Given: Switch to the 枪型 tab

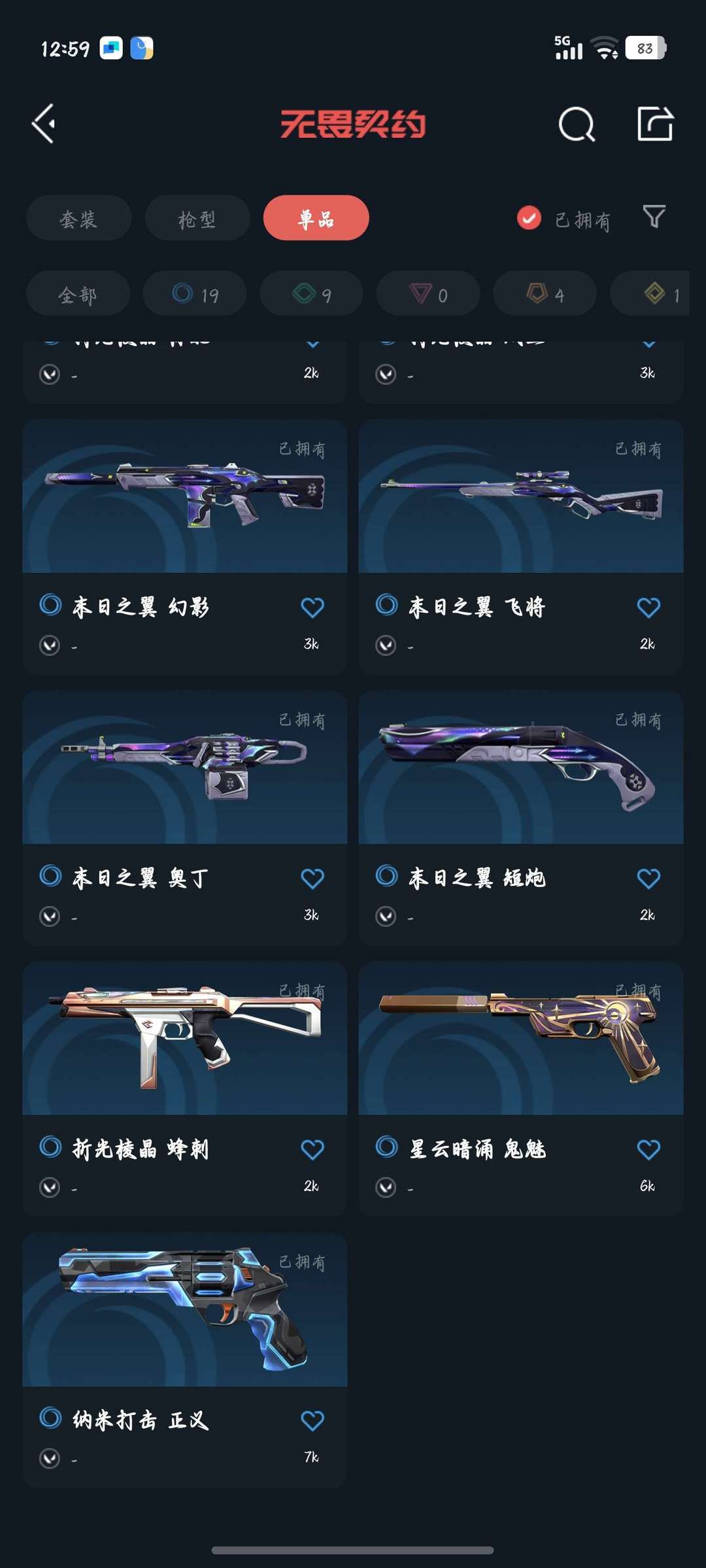Looking at the screenshot, I should point(197,218).
